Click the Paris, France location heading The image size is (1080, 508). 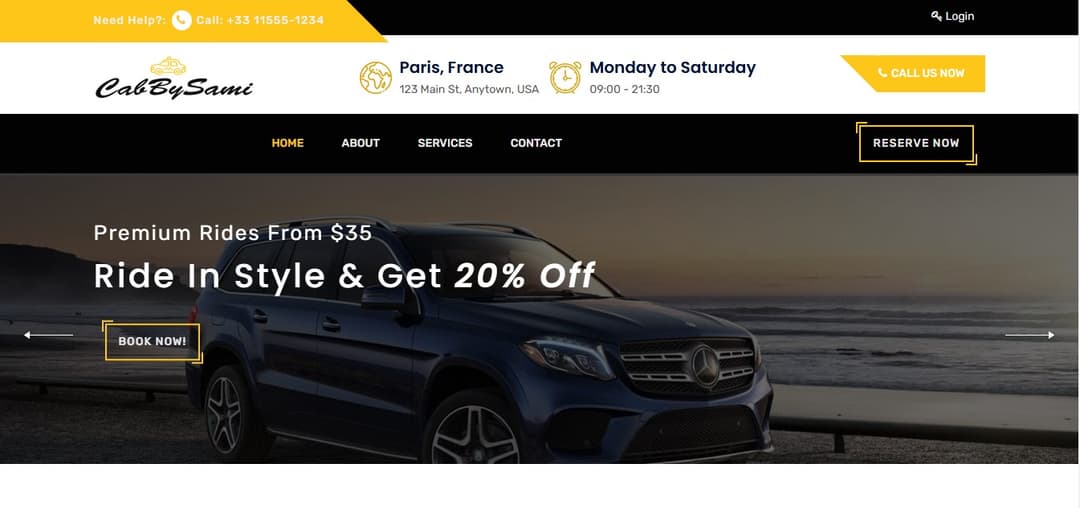[x=451, y=67]
